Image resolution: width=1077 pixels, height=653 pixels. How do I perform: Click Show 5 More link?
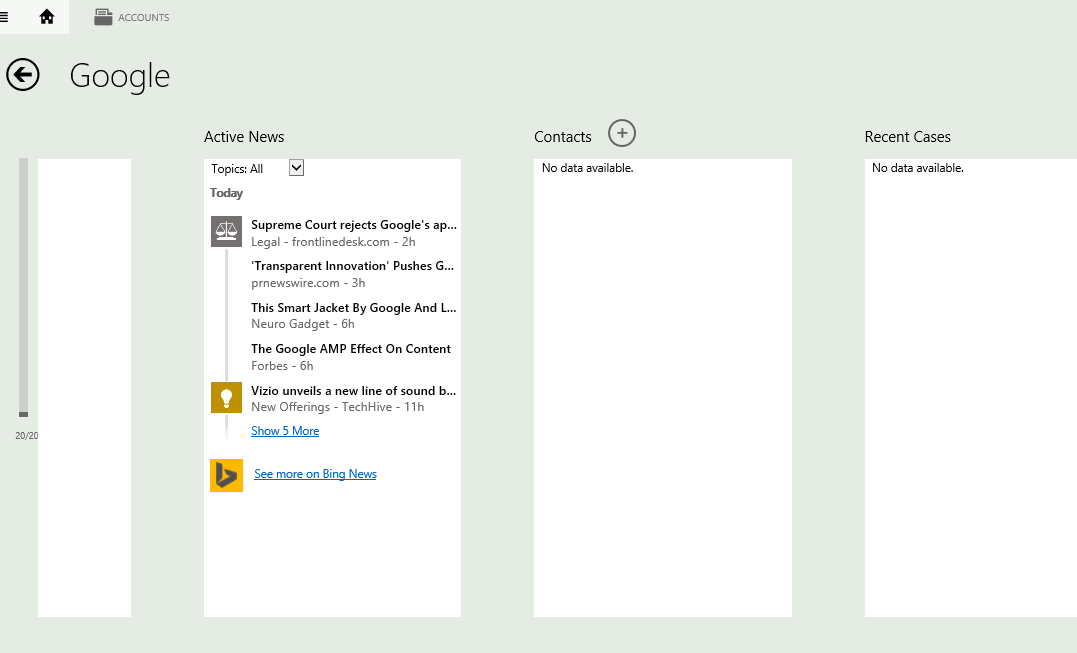(x=285, y=431)
